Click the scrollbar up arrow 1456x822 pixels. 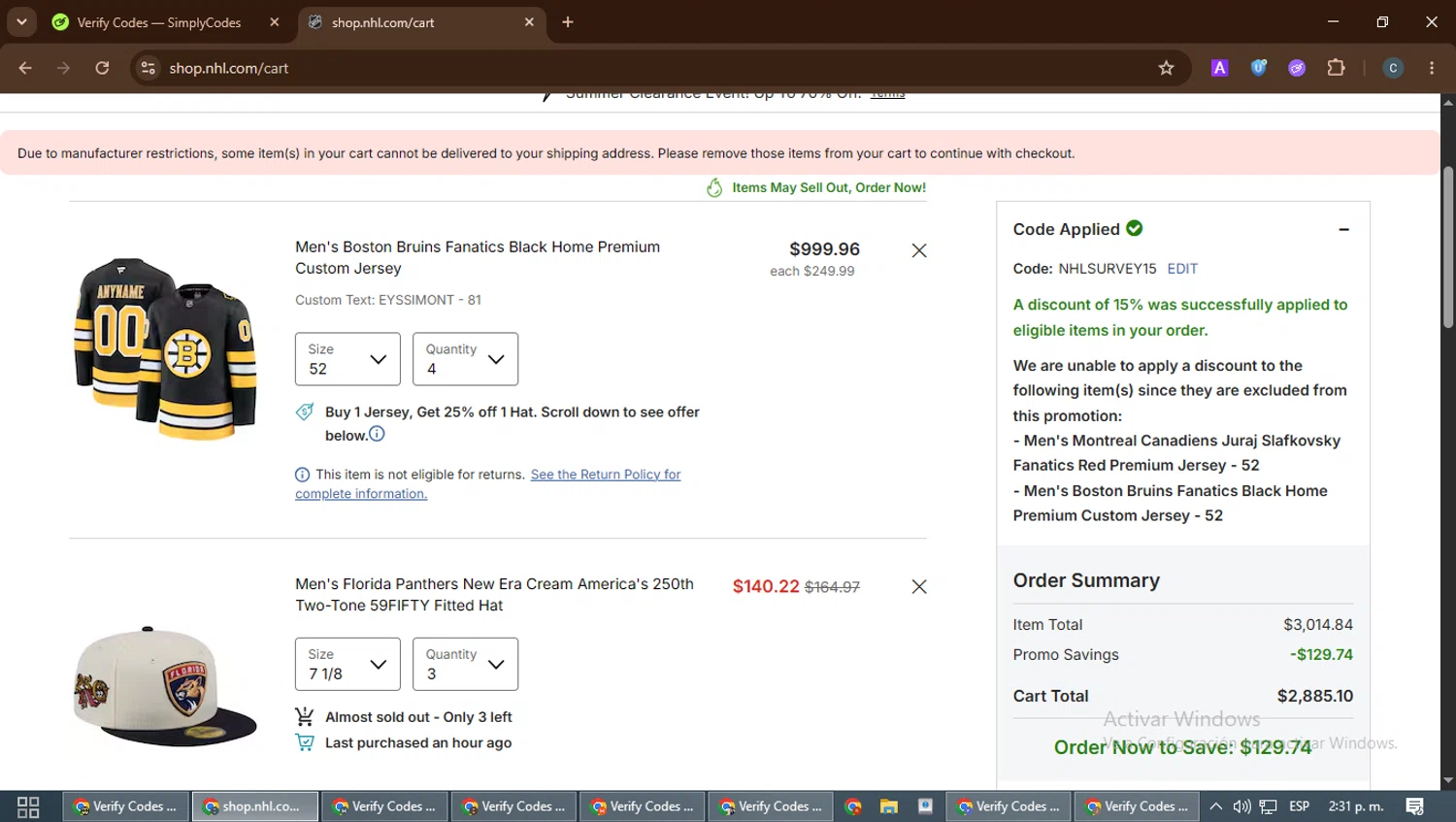[1448, 102]
